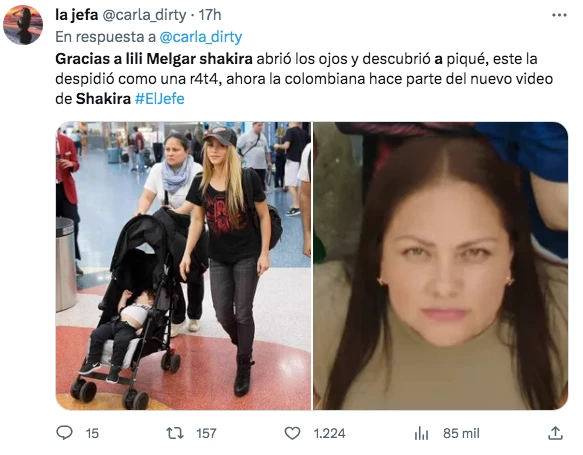583x455 pixels.
Task: Click the 85 mil views count
Action: 461,433
